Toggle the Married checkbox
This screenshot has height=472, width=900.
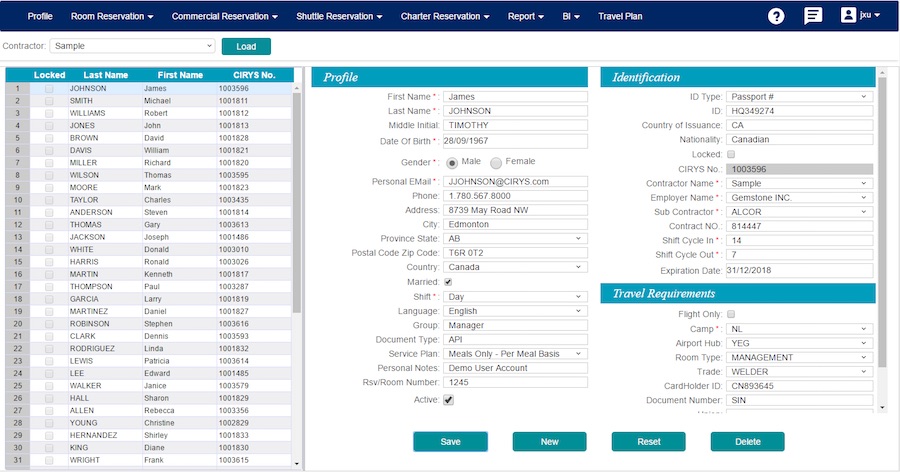coord(448,282)
